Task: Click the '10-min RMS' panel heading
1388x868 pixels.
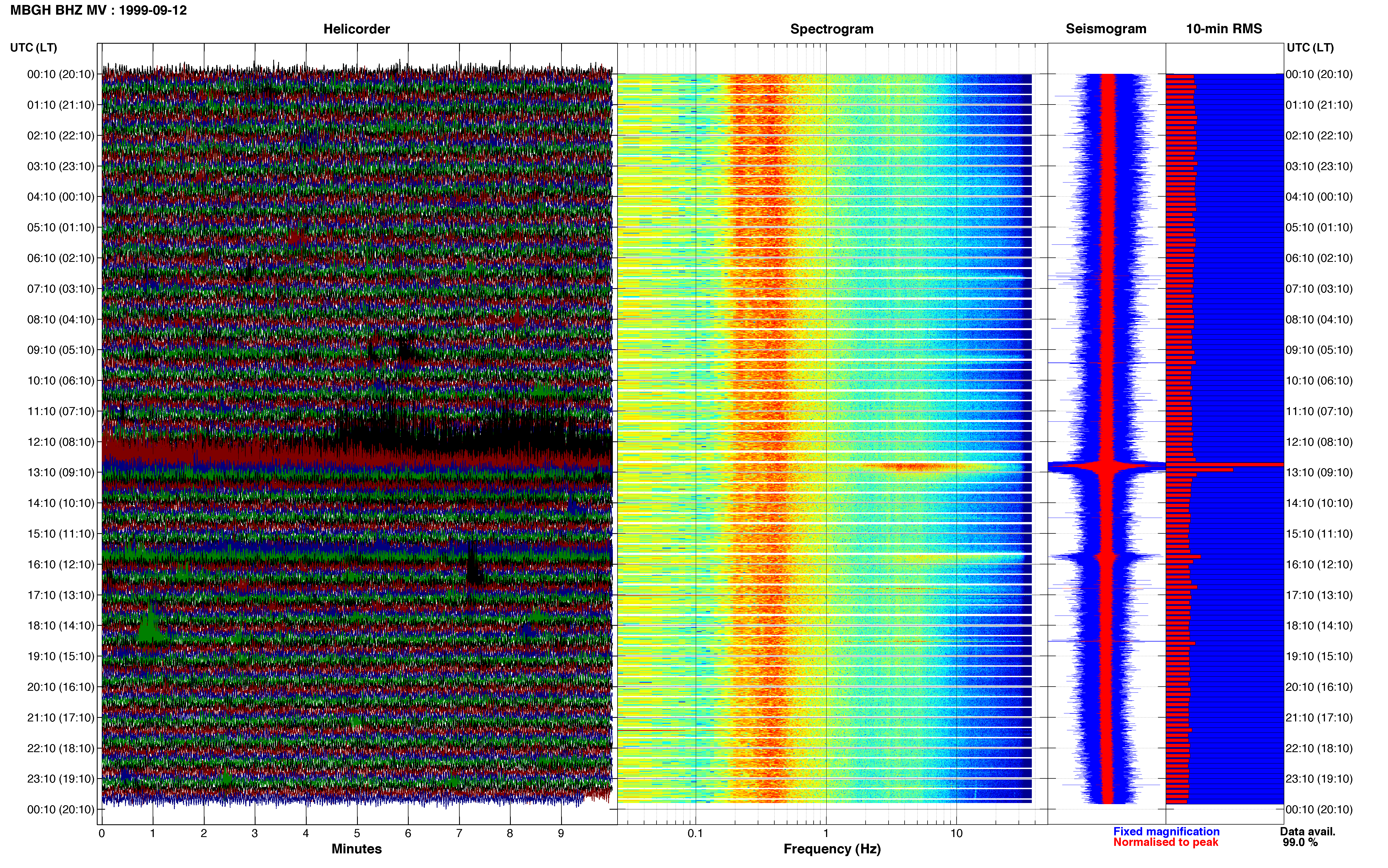Action: (x=1224, y=29)
